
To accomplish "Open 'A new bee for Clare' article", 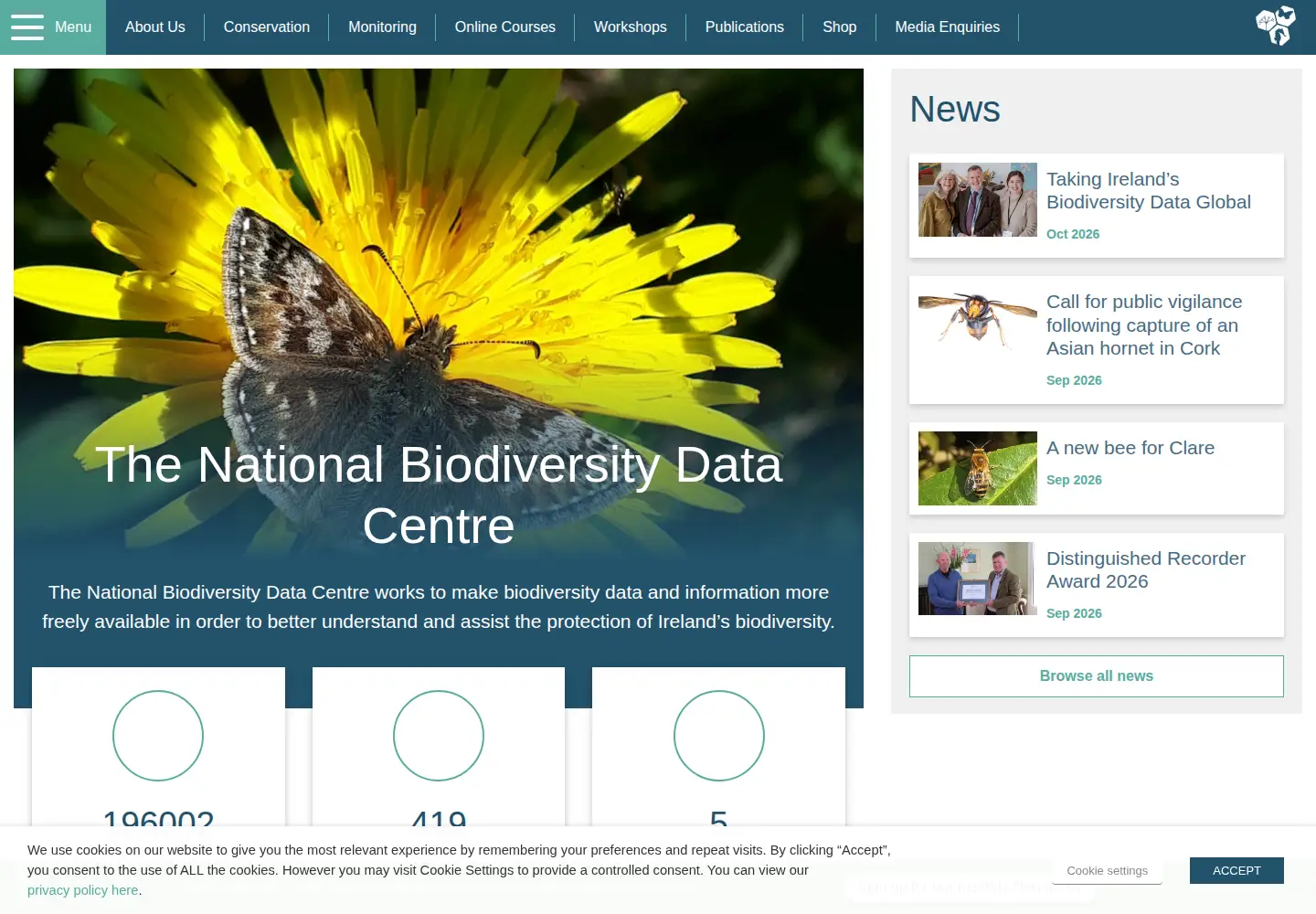I will [1130, 448].
